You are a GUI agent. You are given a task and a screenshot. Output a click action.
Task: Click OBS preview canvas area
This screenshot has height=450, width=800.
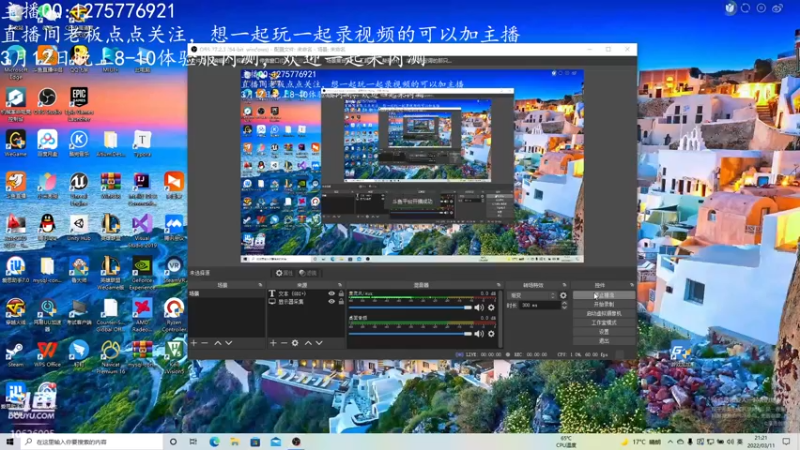point(412,166)
